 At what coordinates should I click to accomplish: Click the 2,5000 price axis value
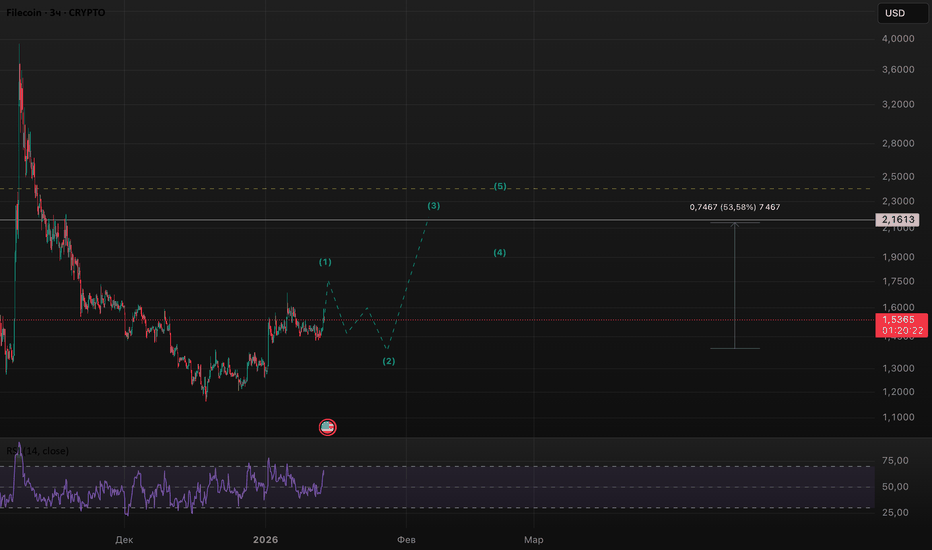click(898, 177)
